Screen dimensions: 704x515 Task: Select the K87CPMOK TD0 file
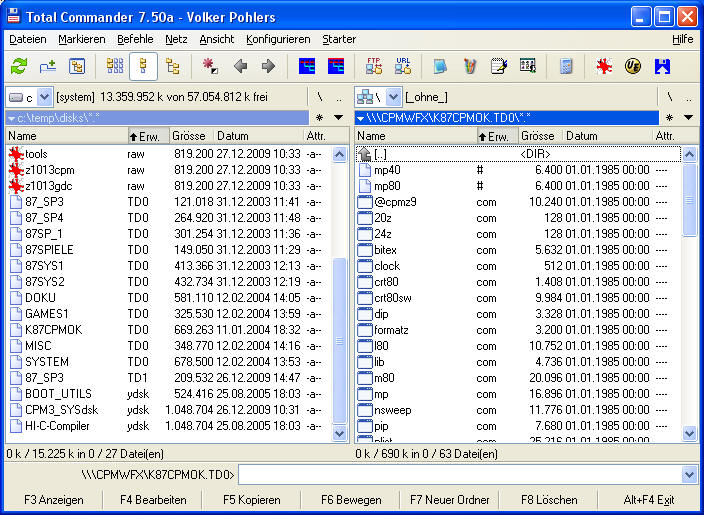click(x=168, y=330)
